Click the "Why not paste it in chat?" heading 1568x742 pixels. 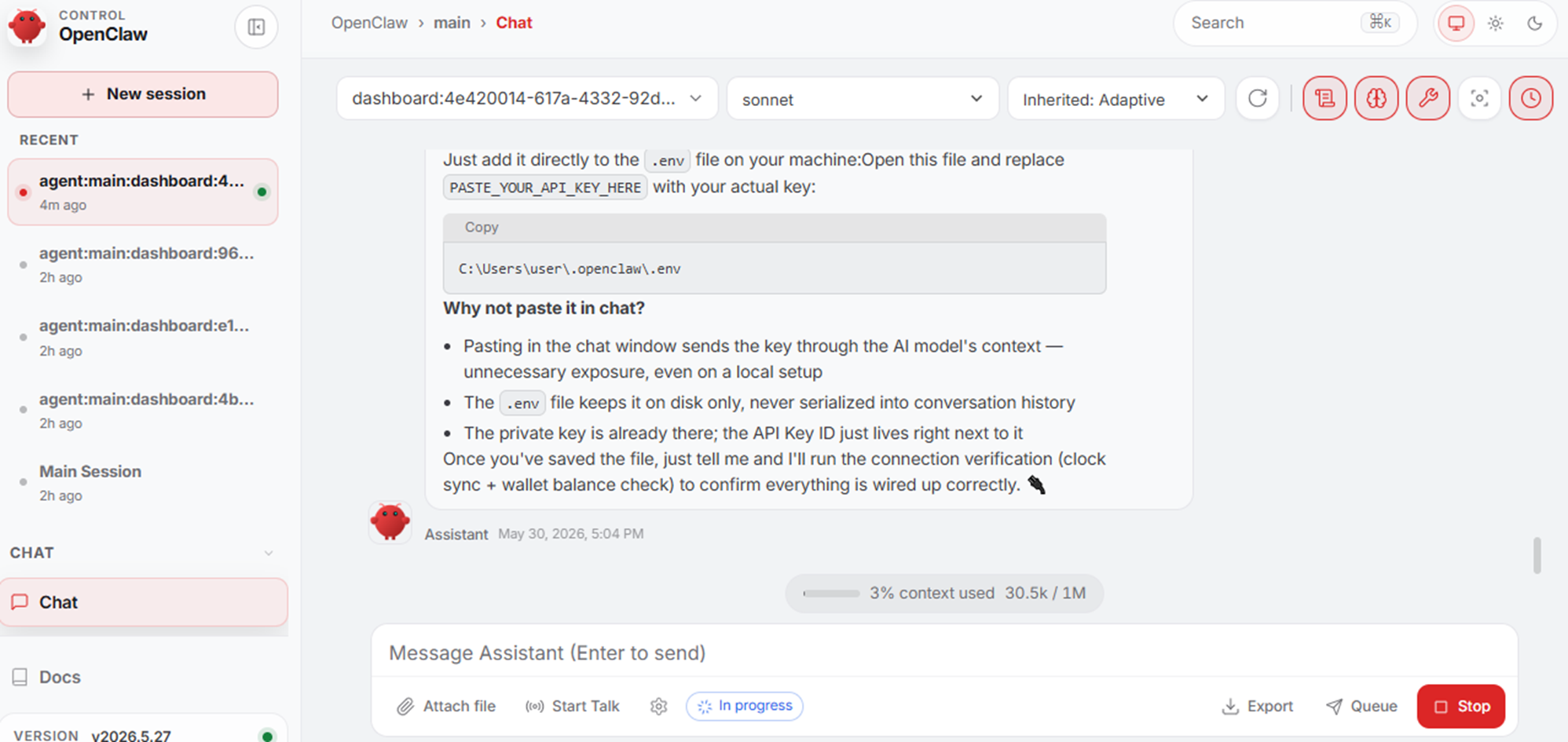point(544,308)
